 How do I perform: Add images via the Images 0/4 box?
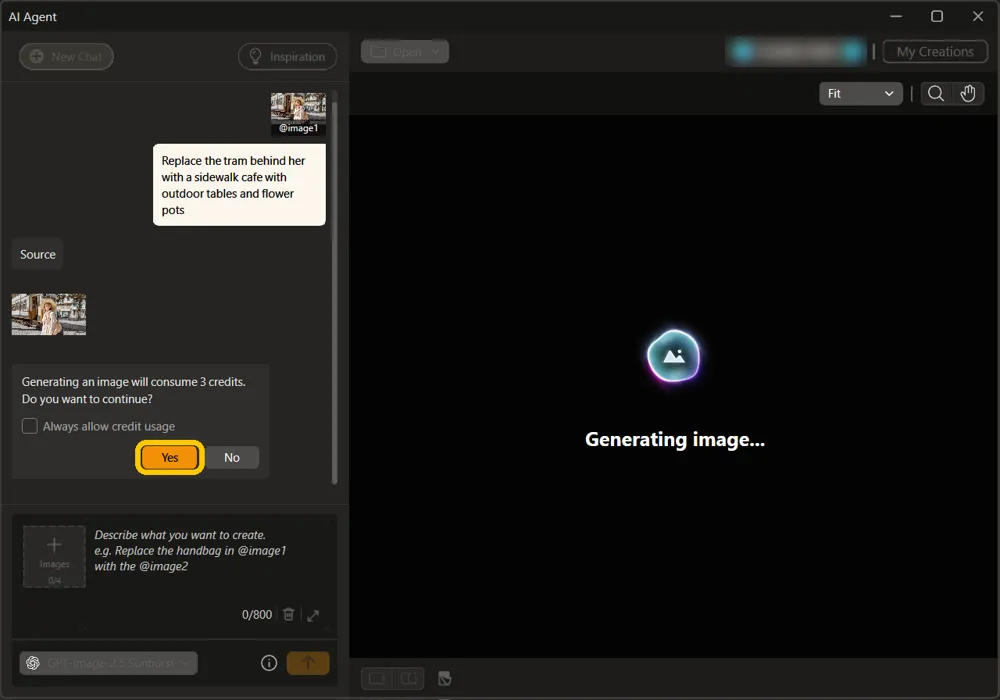point(54,557)
